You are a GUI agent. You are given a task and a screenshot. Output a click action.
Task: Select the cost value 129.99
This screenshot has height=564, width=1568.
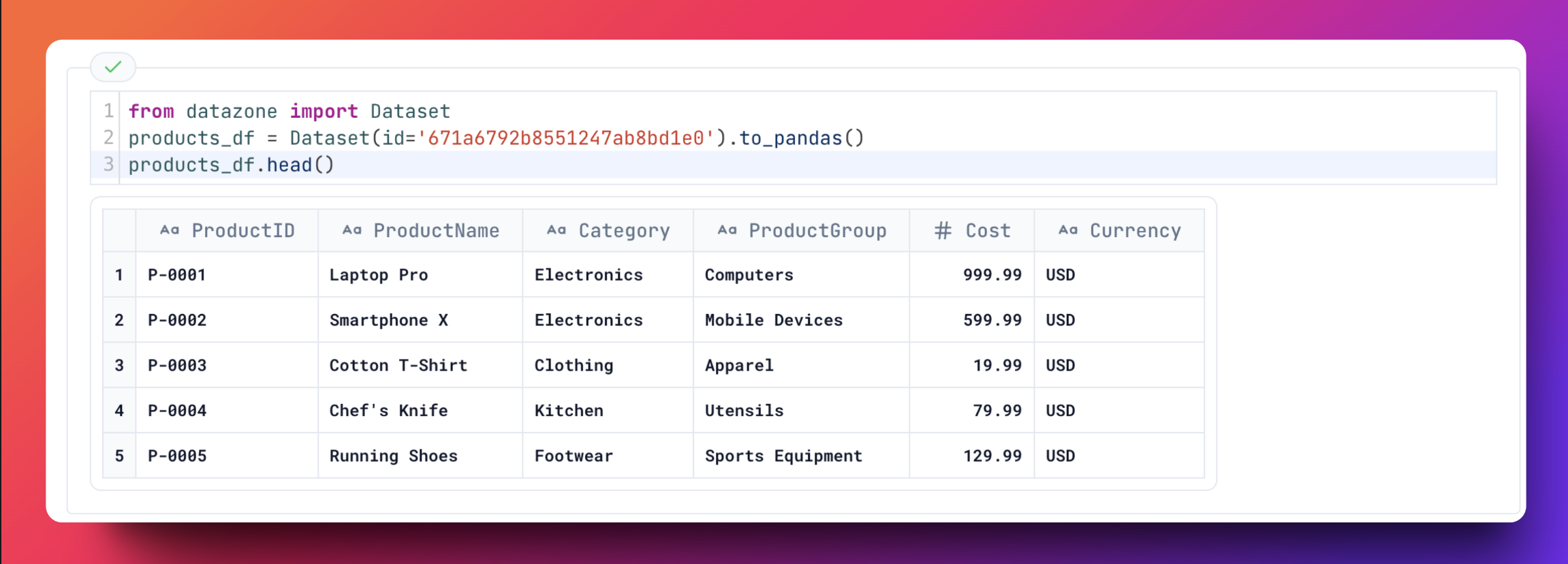pyautogui.click(x=972, y=456)
